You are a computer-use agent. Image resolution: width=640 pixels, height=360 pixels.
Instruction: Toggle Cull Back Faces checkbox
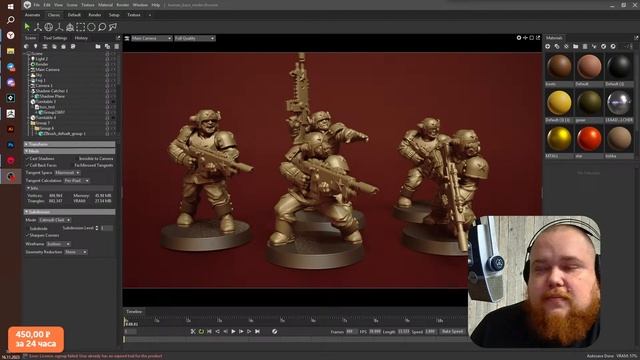point(27,165)
